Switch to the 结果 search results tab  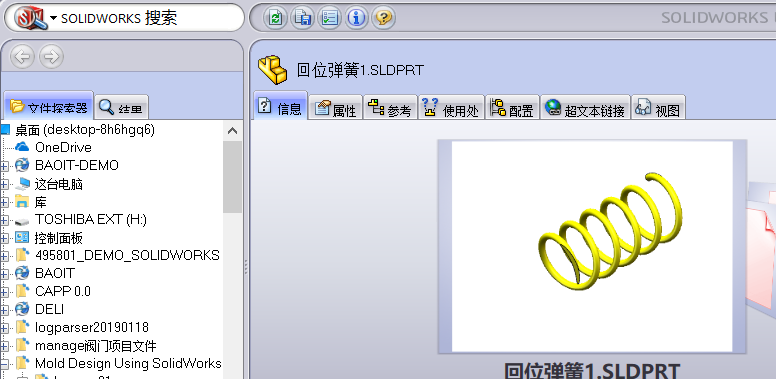[121, 107]
